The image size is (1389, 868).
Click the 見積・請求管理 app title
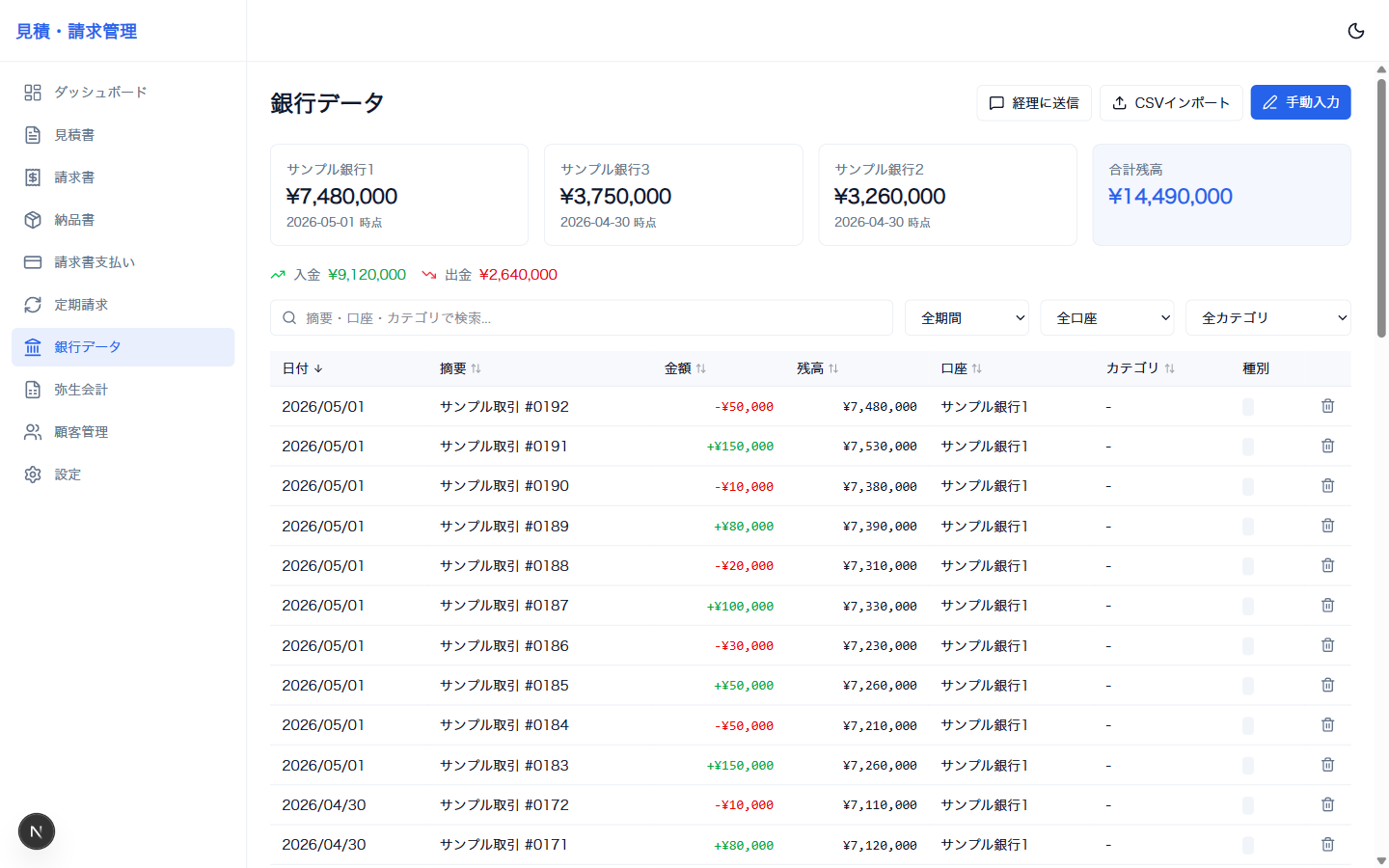tap(76, 31)
